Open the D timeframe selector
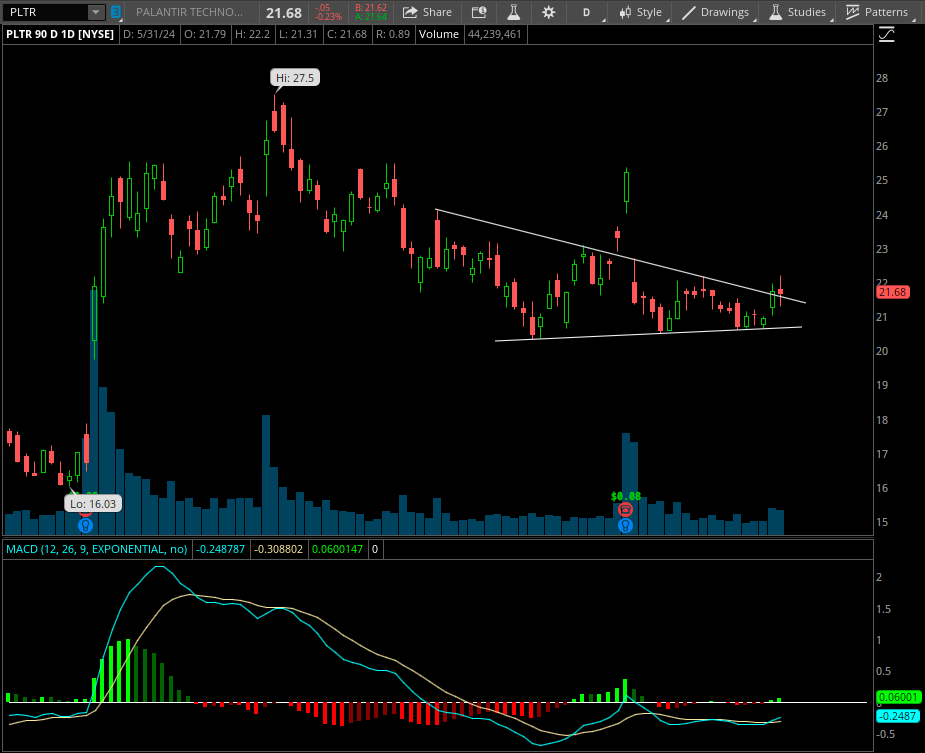This screenshot has height=753, width=925. pyautogui.click(x=586, y=12)
